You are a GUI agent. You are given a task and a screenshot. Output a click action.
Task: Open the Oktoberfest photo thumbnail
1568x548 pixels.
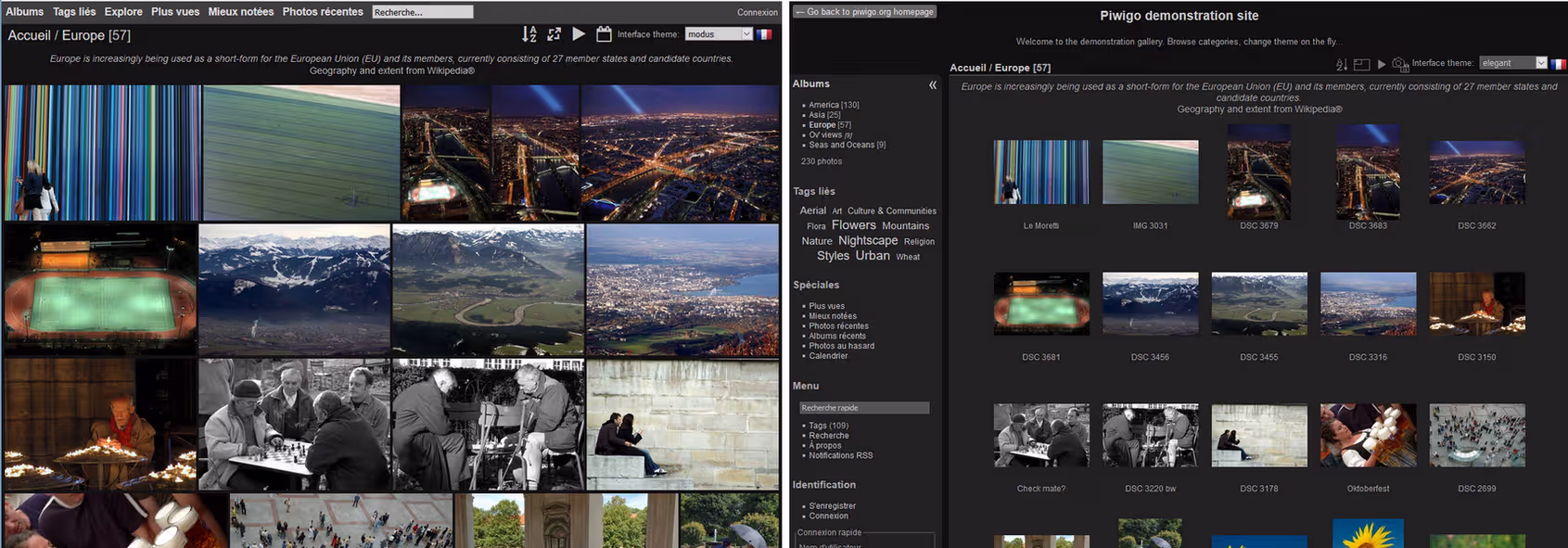point(1368,435)
